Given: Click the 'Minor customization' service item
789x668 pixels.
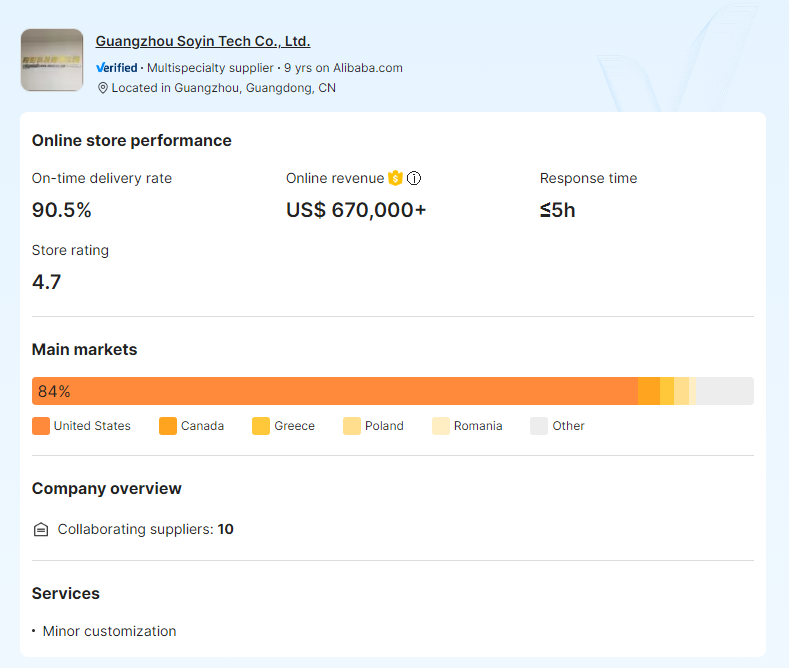Looking at the screenshot, I should pyautogui.click(x=110, y=631).
